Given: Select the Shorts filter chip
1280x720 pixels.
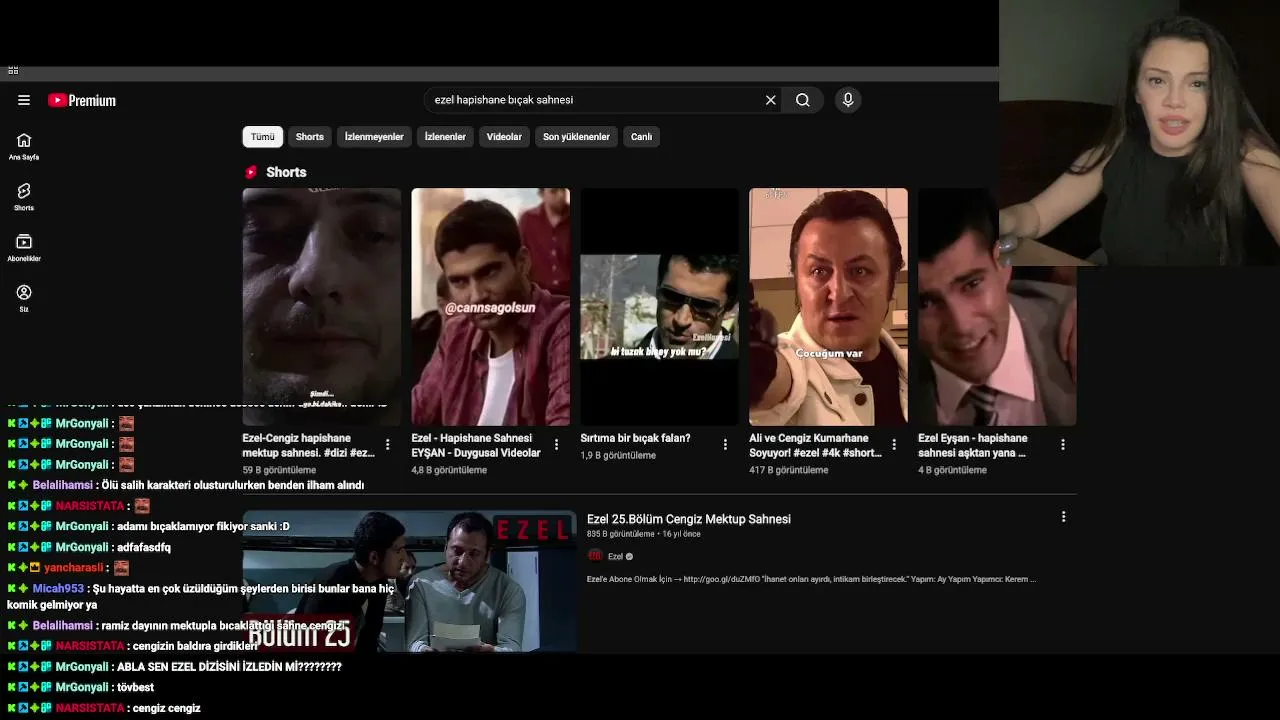Looking at the screenshot, I should (310, 137).
